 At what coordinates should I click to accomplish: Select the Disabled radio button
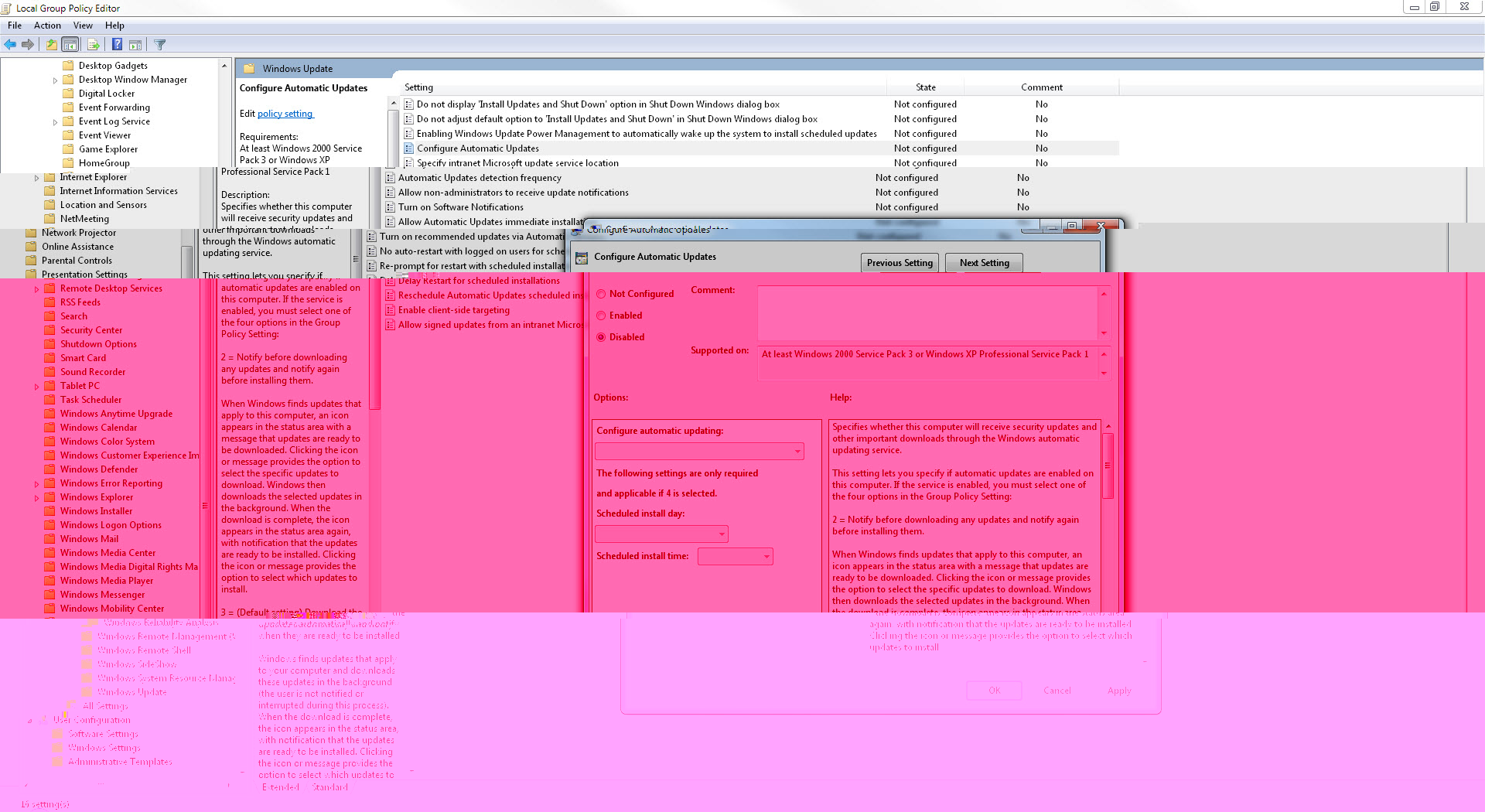(x=601, y=337)
